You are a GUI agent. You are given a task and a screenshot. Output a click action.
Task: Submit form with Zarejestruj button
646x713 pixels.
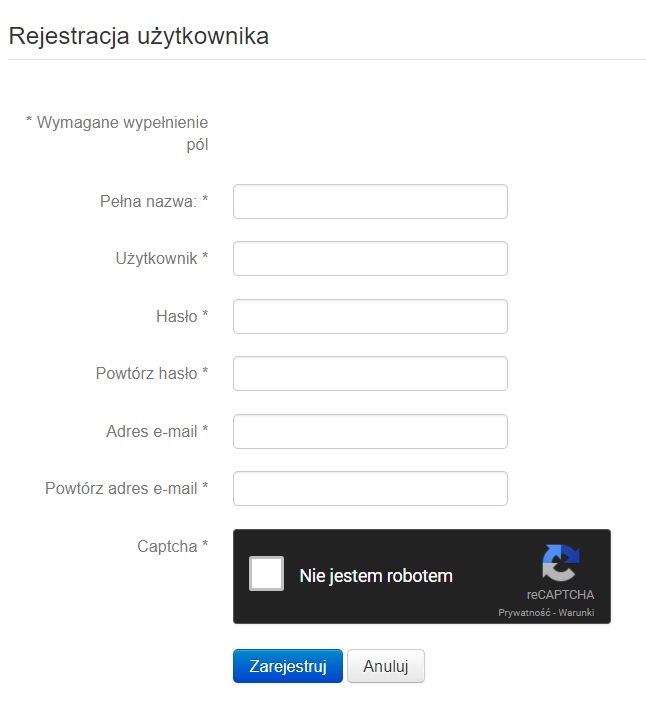[288, 666]
